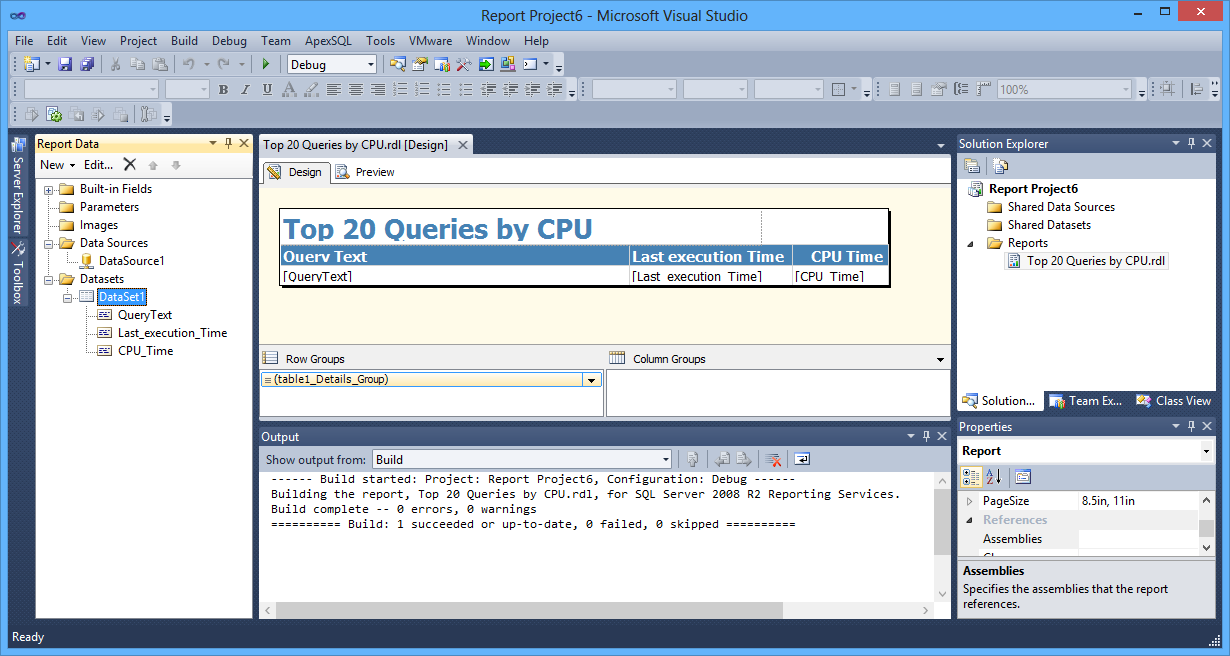Click Delete icon in Report Data panel
This screenshot has width=1230, height=656.
129,165
